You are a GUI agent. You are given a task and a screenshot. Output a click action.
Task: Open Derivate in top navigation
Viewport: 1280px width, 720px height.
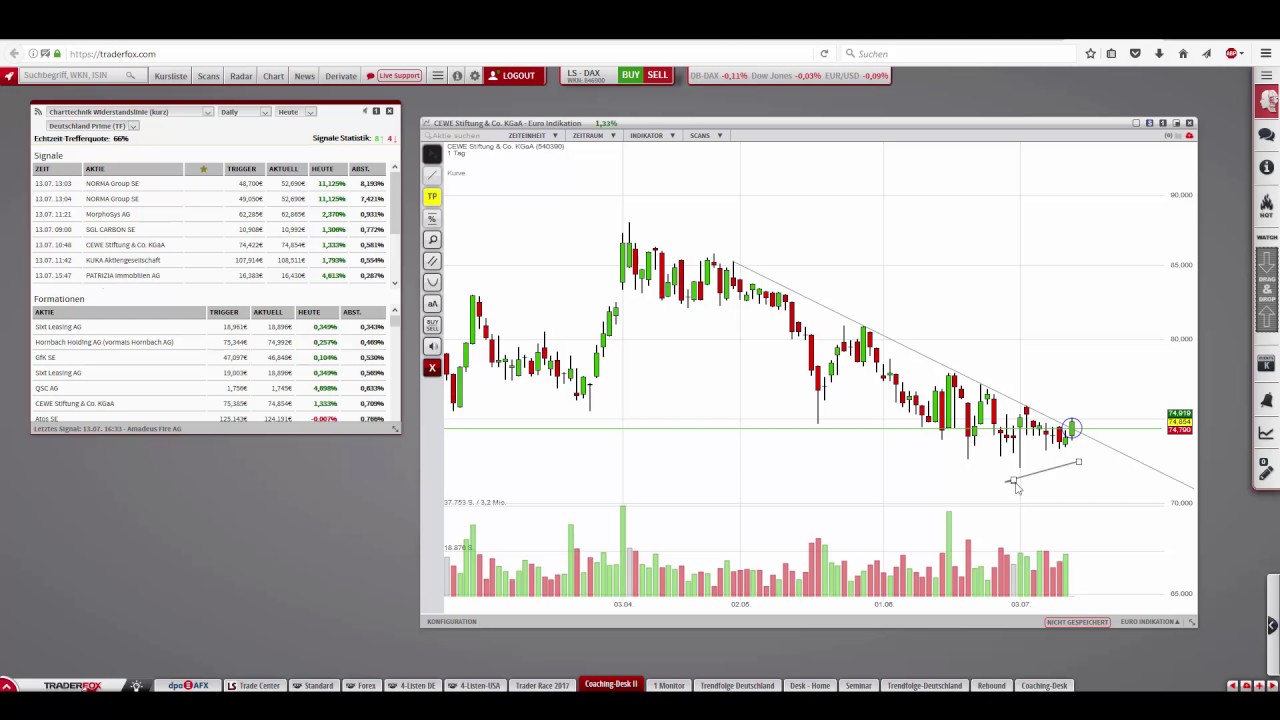341,76
